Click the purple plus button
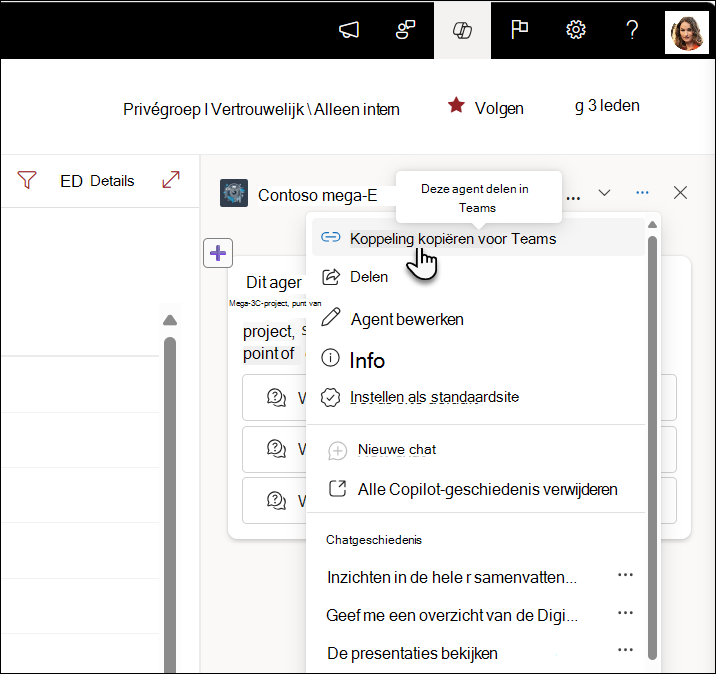Viewport: 716px width, 674px height. click(218, 253)
